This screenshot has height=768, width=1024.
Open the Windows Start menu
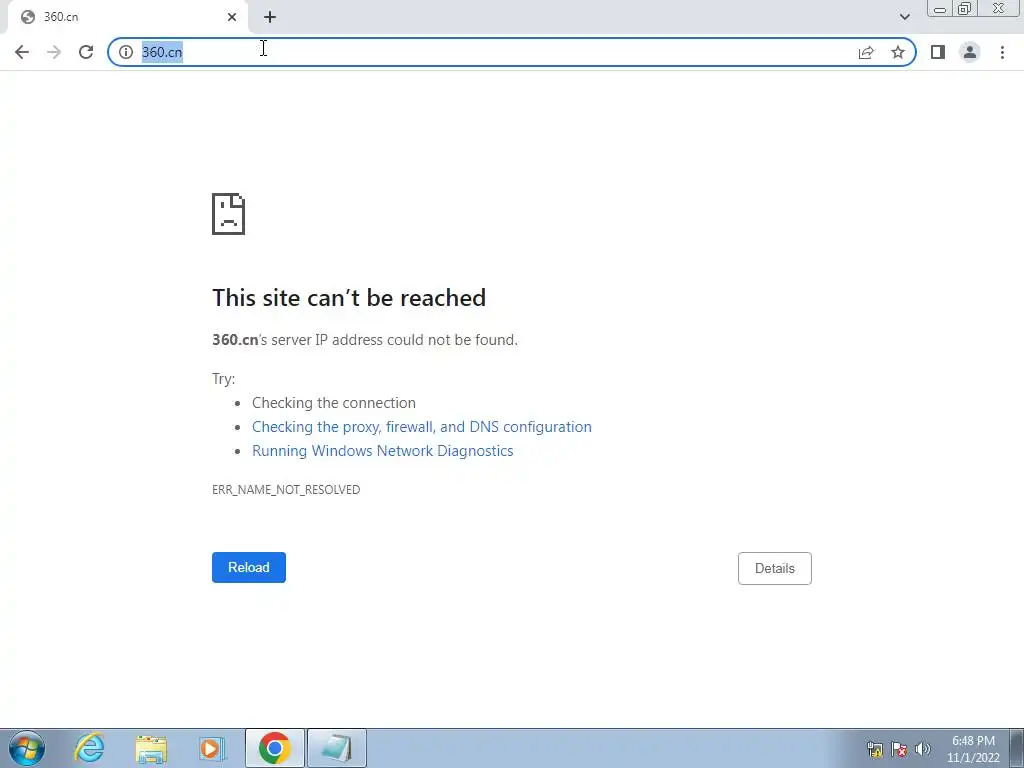click(x=27, y=748)
